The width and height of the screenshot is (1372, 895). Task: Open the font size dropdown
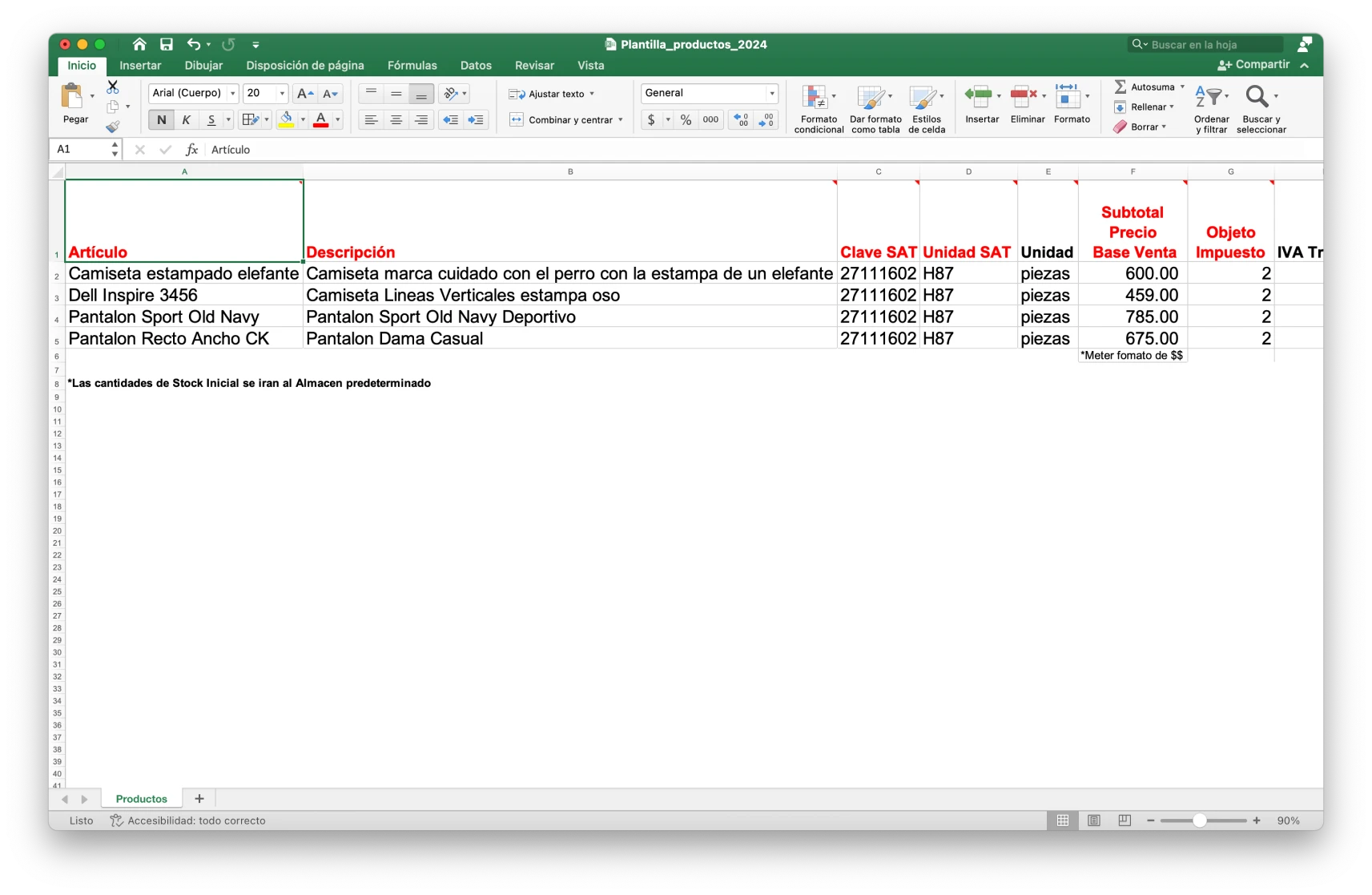click(x=282, y=94)
